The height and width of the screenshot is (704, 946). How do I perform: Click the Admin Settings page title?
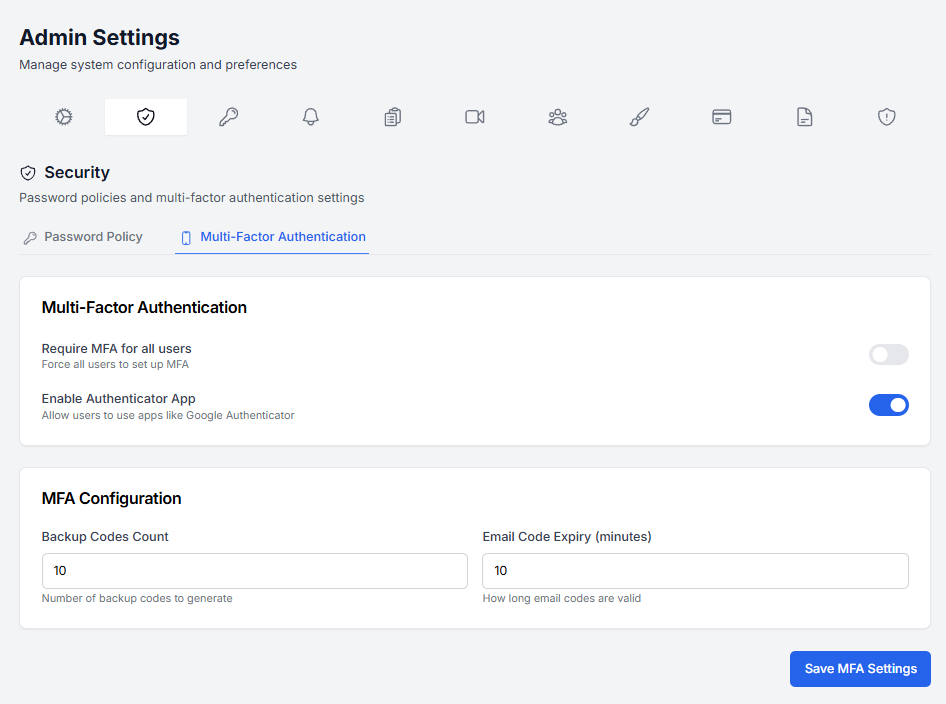tap(100, 37)
